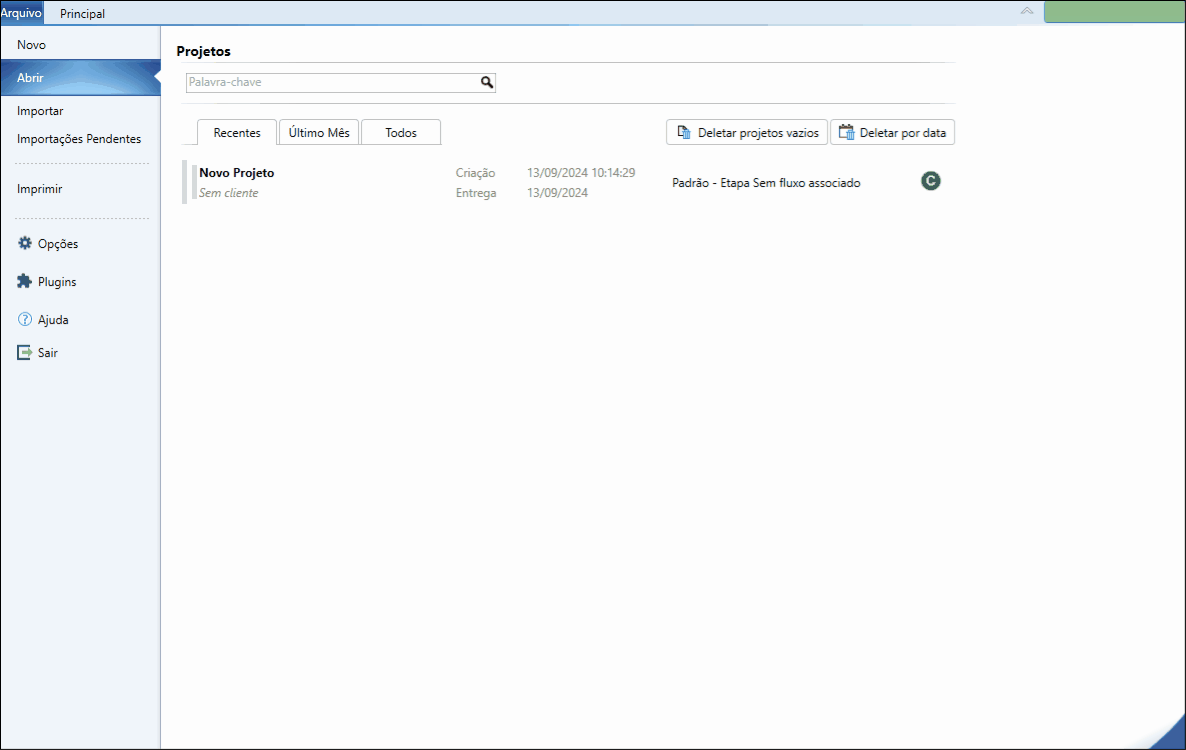Click the Ajuda question mark icon

25,319
